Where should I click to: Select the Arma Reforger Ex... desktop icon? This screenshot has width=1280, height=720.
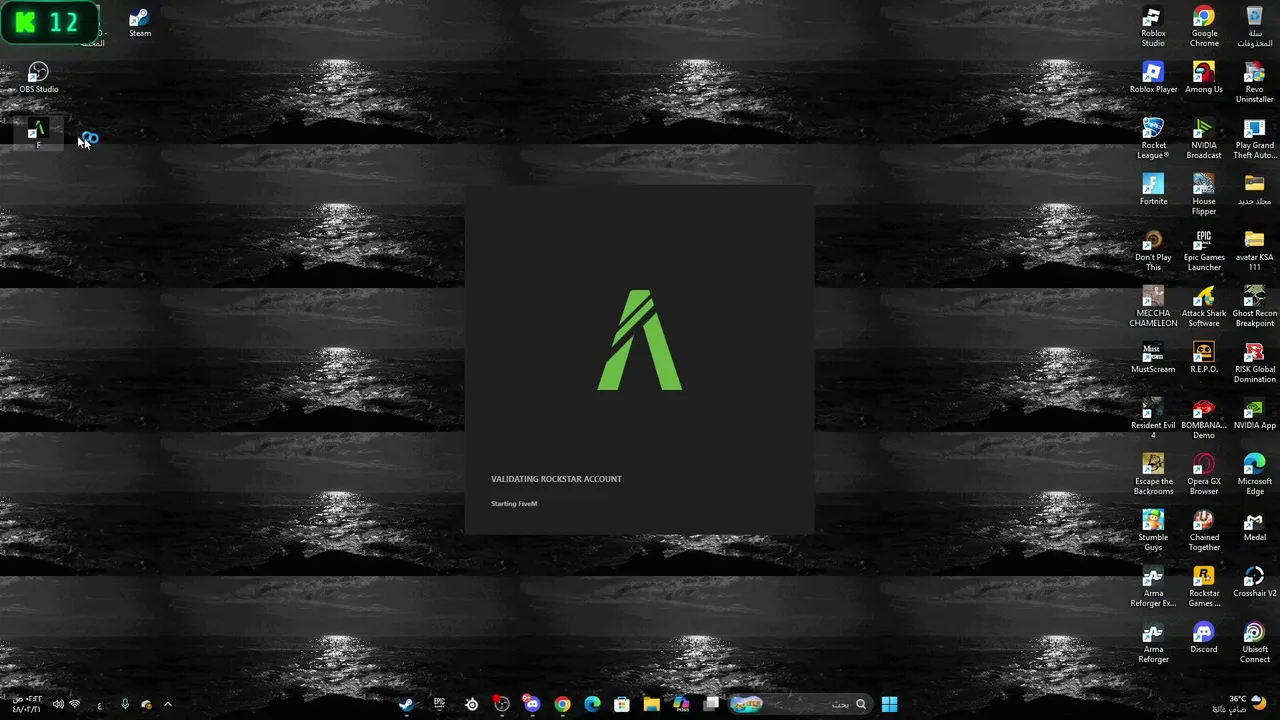click(1153, 587)
